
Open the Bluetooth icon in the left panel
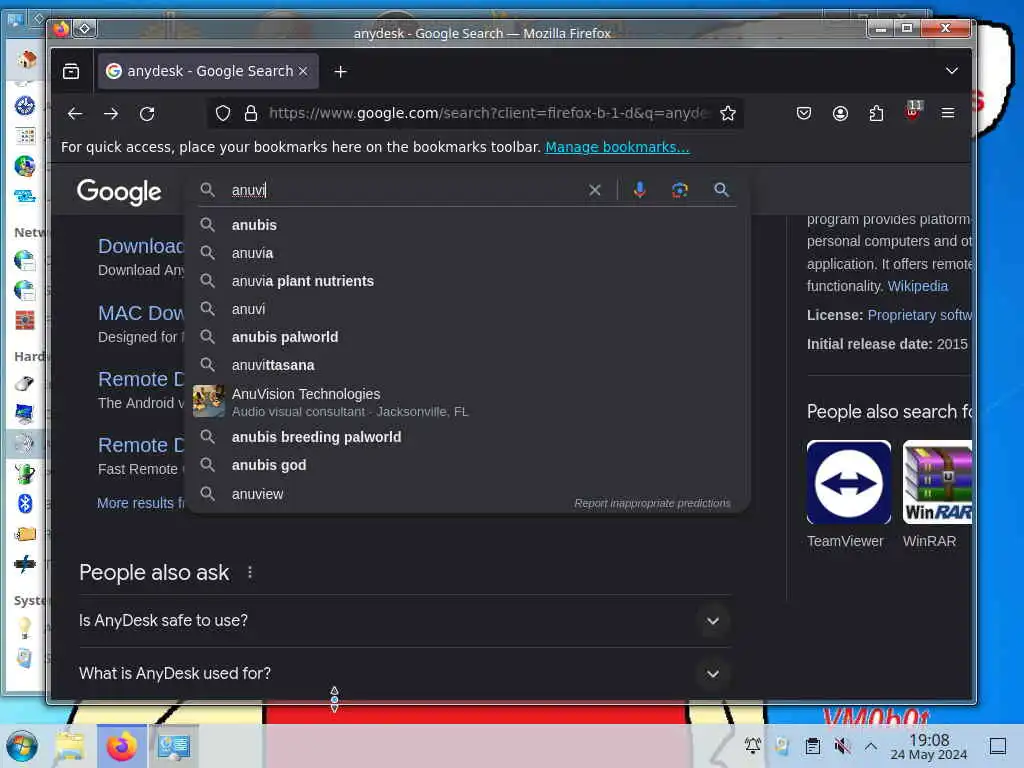pos(25,504)
